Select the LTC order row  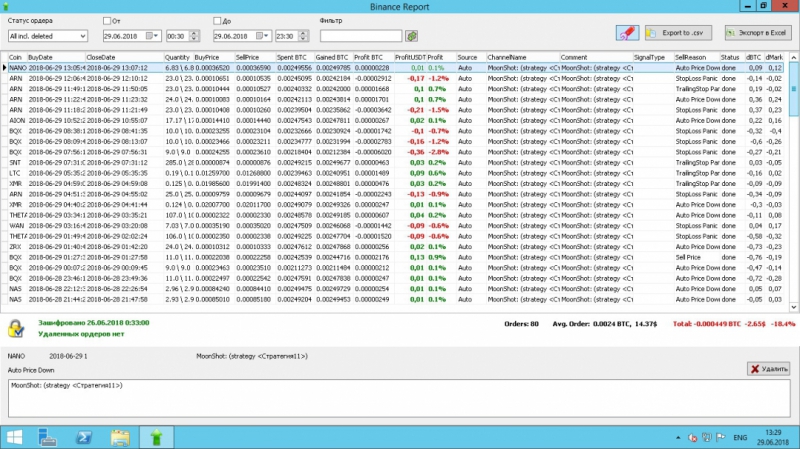point(395,173)
